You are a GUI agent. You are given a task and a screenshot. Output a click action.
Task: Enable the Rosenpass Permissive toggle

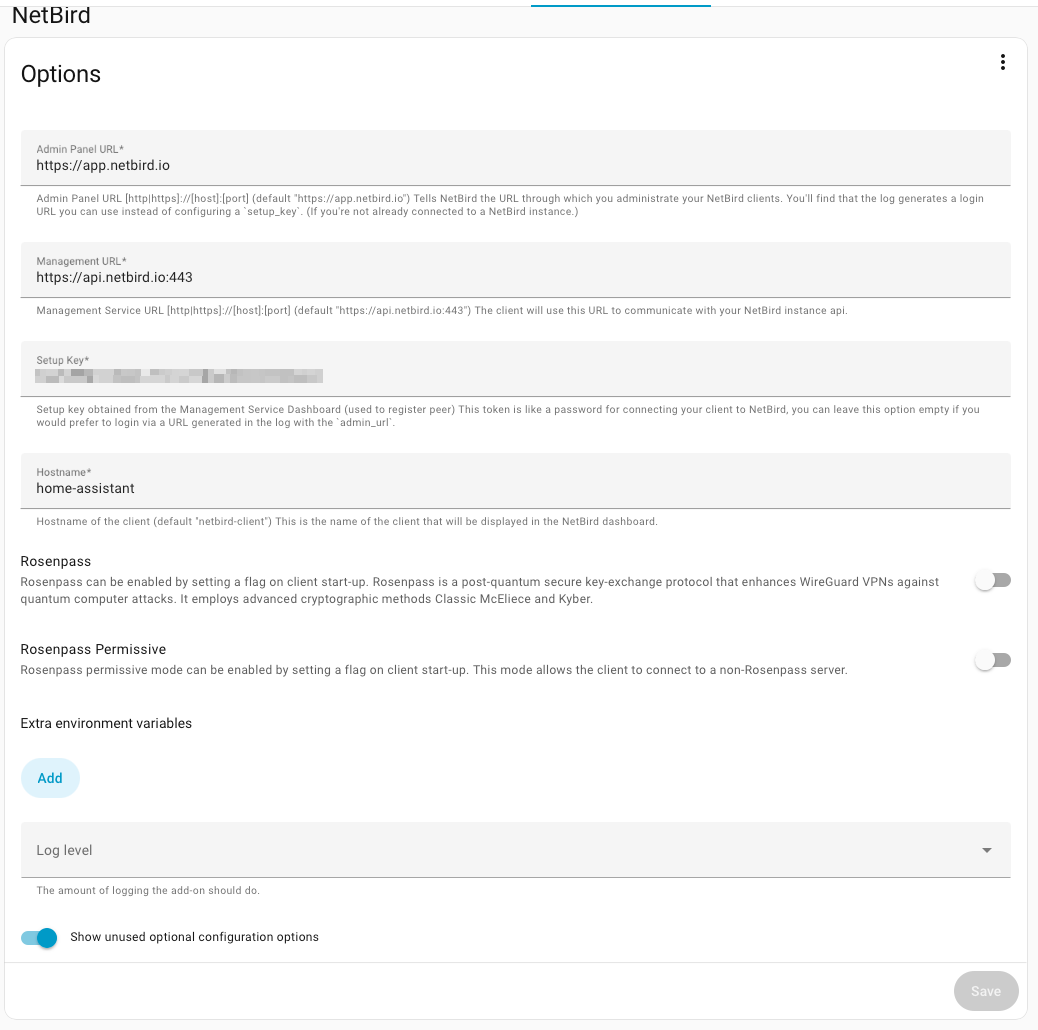[x=993, y=660]
